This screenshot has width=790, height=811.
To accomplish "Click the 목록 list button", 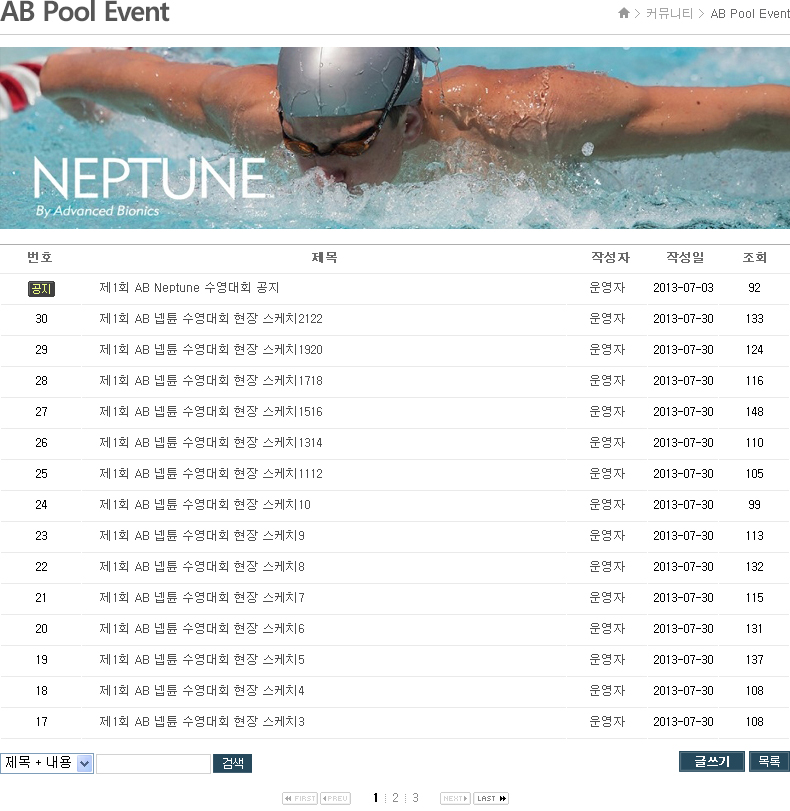I will tap(769, 761).
